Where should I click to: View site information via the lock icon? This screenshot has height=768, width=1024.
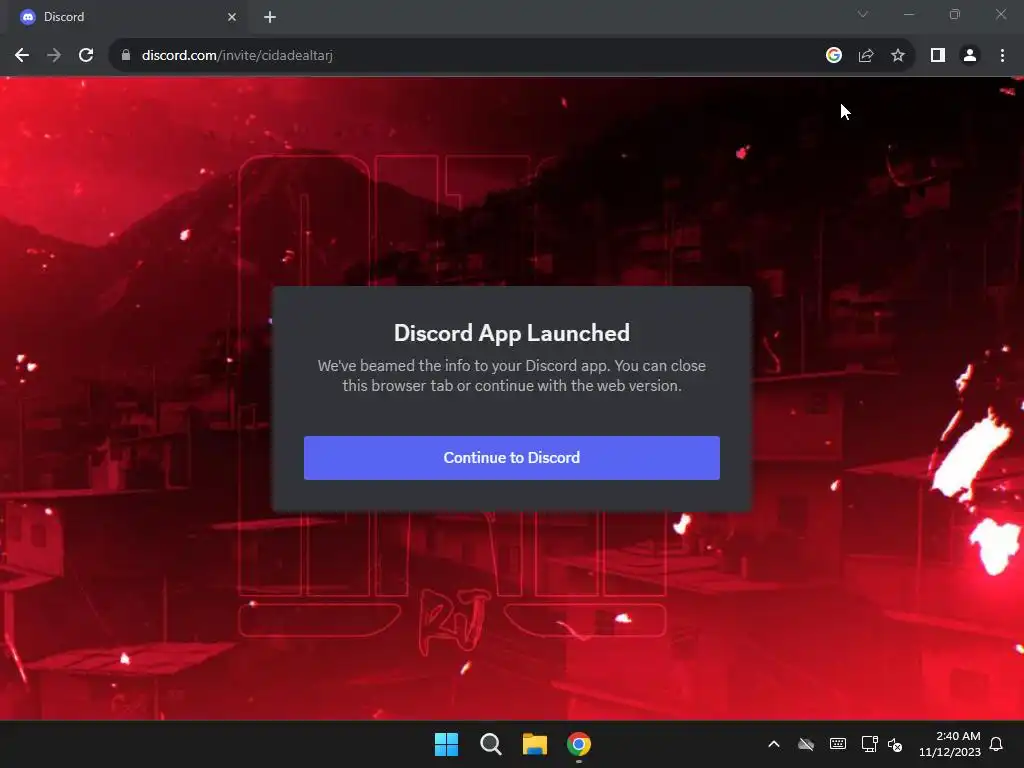click(x=126, y=56)
